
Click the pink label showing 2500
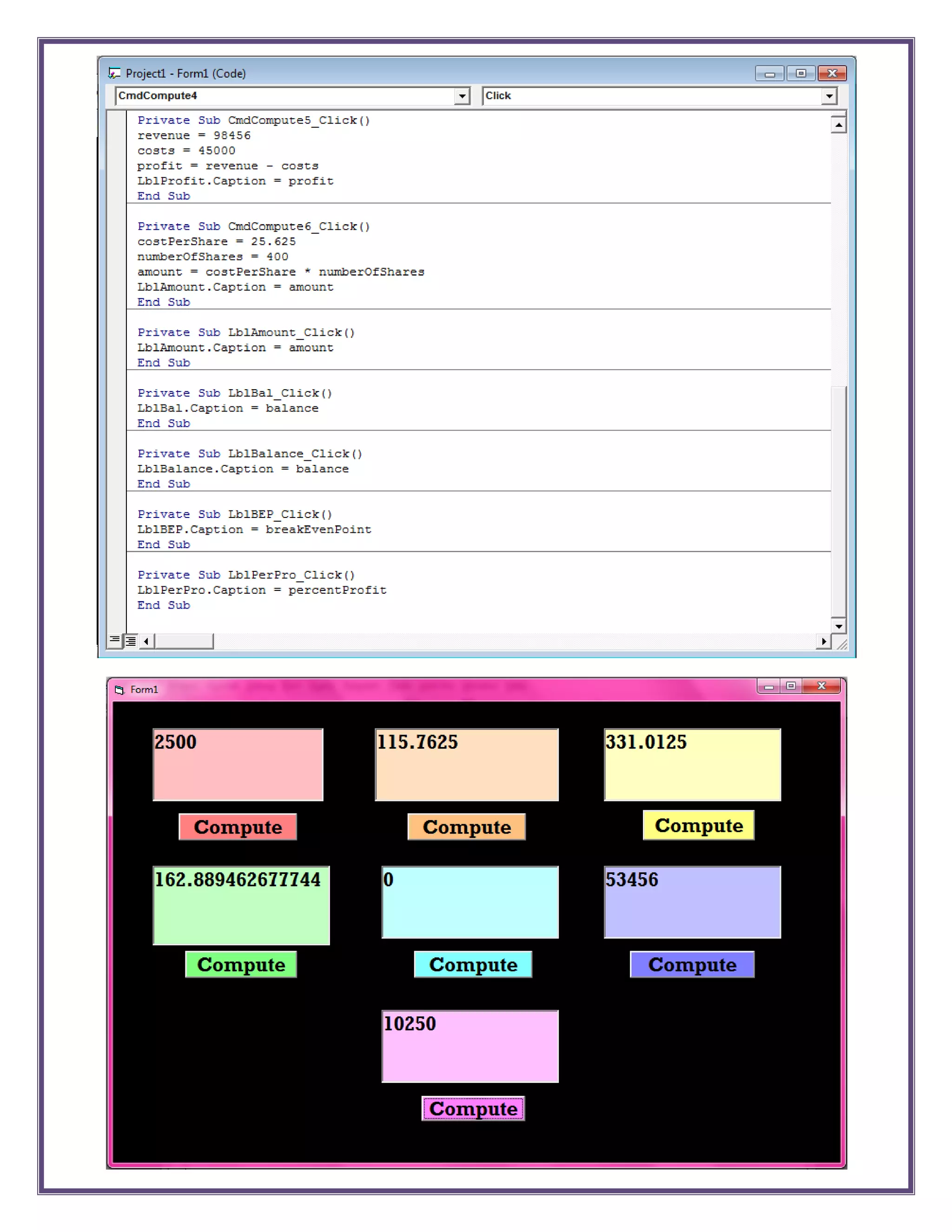(x=238, y=764)
